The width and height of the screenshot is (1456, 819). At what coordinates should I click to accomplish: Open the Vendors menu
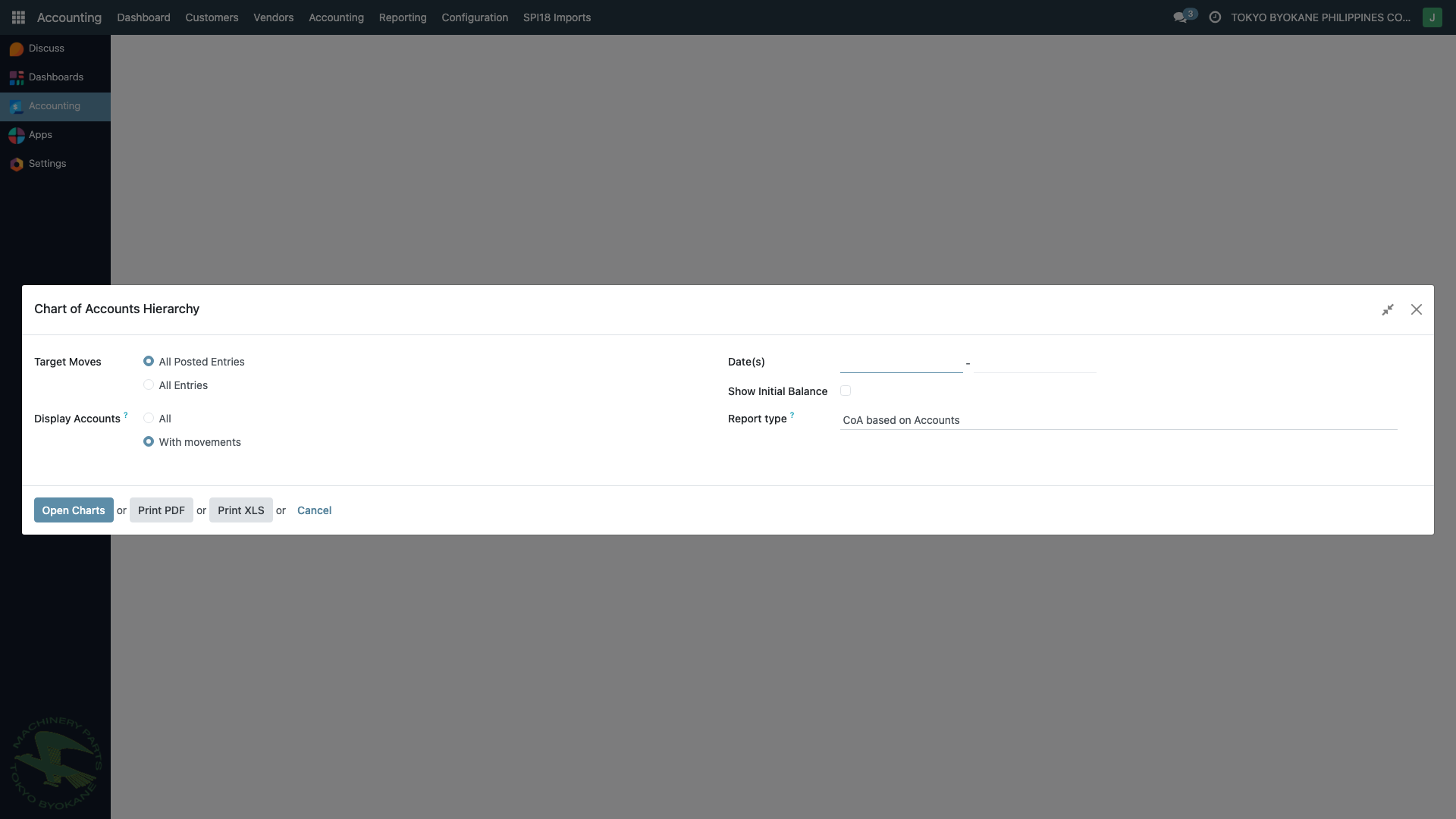(273, 17)
